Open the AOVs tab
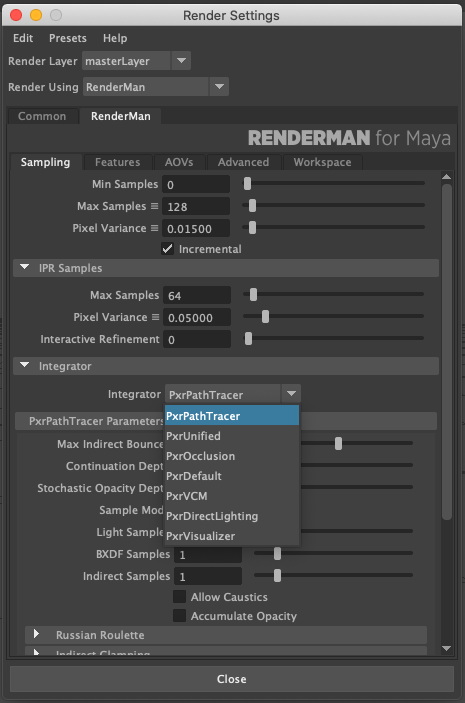This screenshot has width=465, height=703. pos(179,162)
